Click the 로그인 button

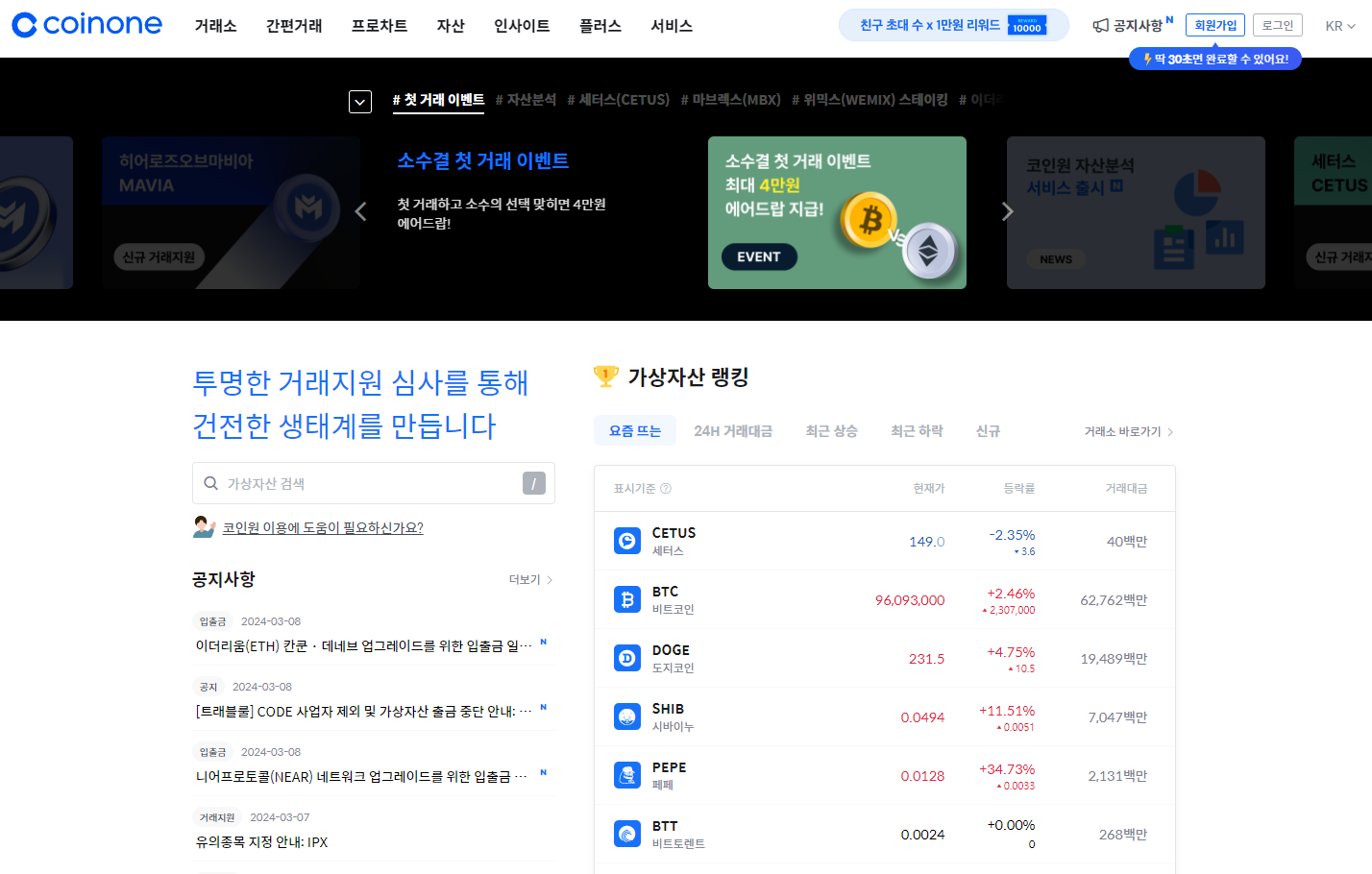tap(1278, 25)
